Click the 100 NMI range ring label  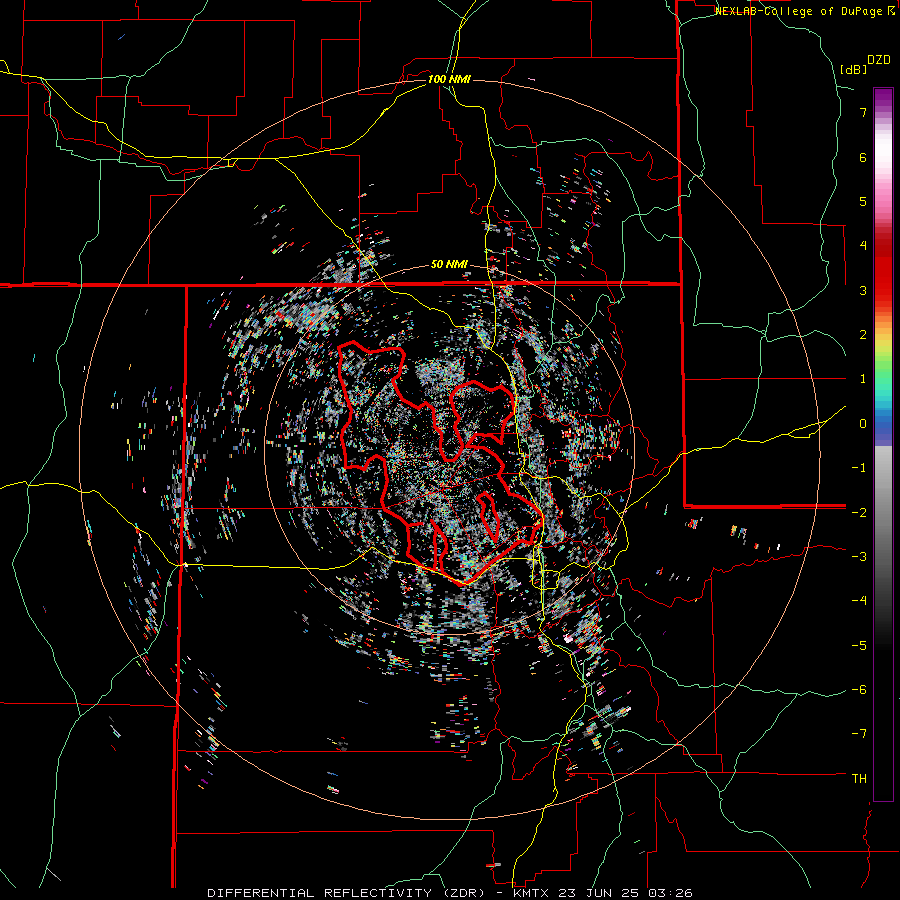(x=449, y=79)
